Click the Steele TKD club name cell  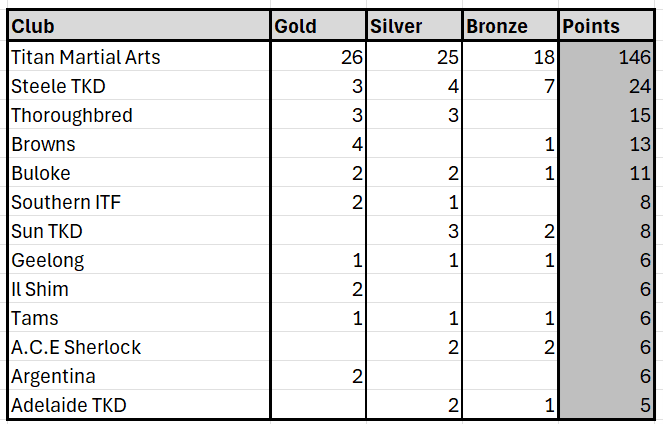tap(138, 86)
